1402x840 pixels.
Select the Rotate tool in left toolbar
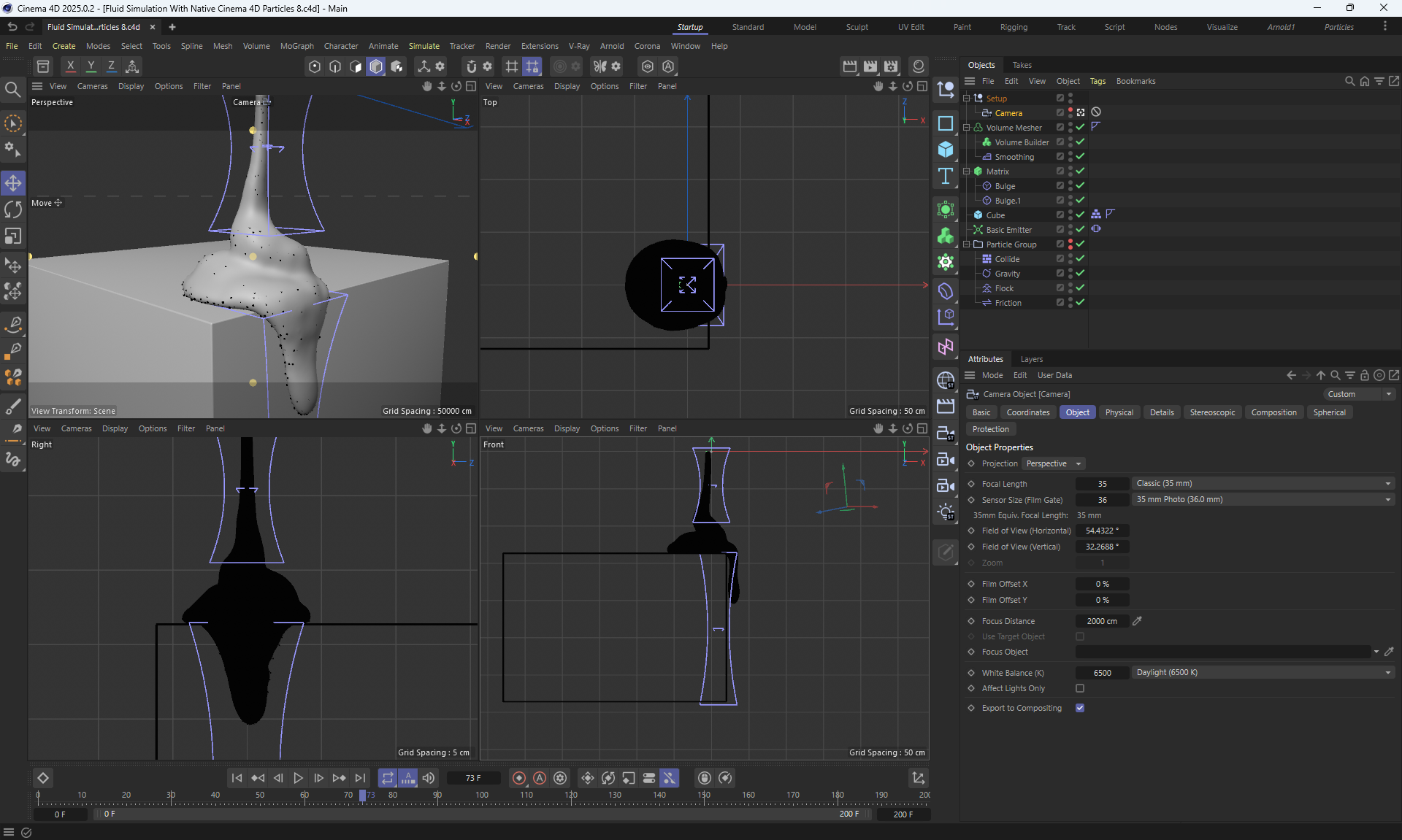(x=13, y=209)
